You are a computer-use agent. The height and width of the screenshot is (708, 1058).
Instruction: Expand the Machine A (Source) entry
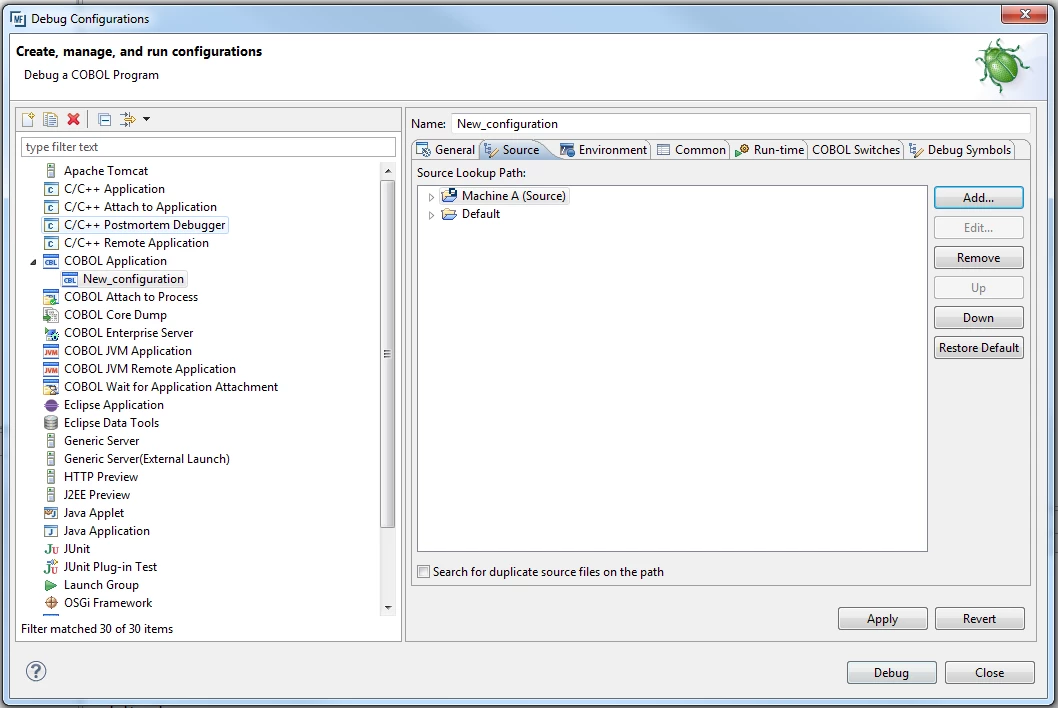tap(431, 197)
